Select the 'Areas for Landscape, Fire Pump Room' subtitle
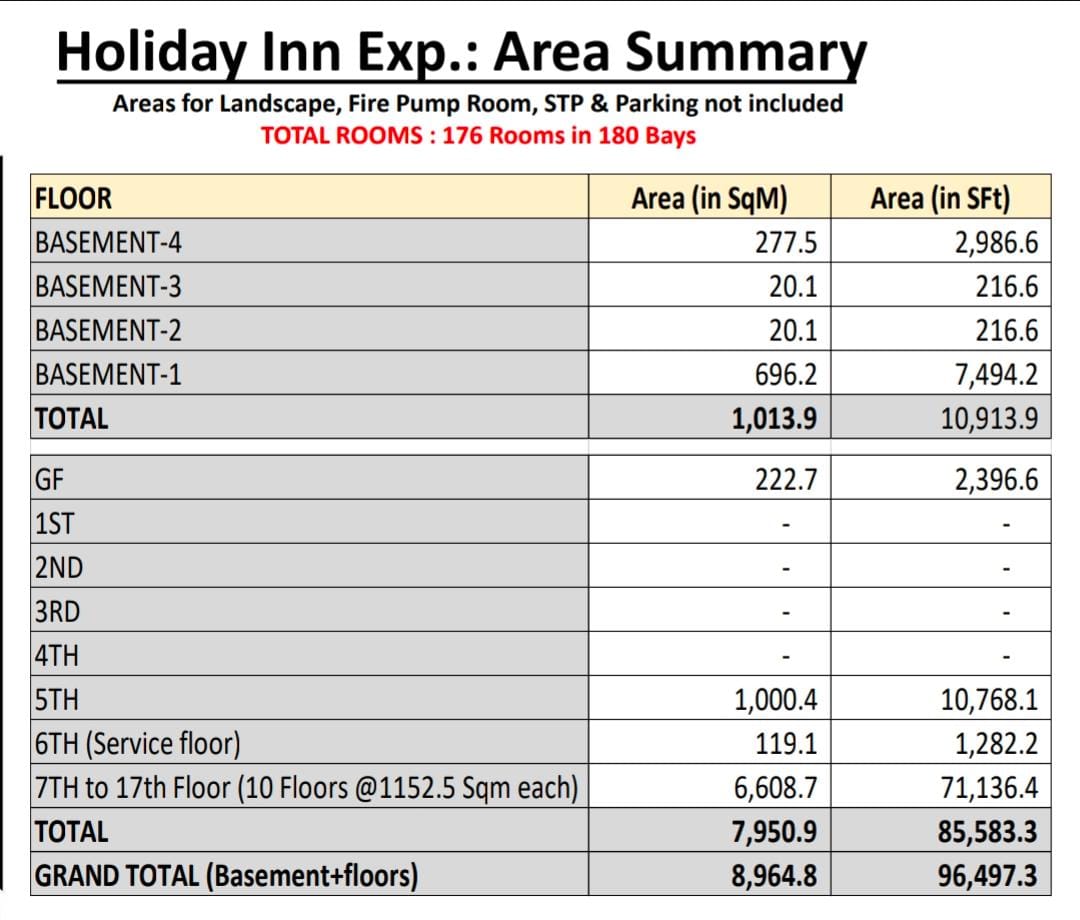Viewport: 1080px width, 920px height. tap(477, 103)
